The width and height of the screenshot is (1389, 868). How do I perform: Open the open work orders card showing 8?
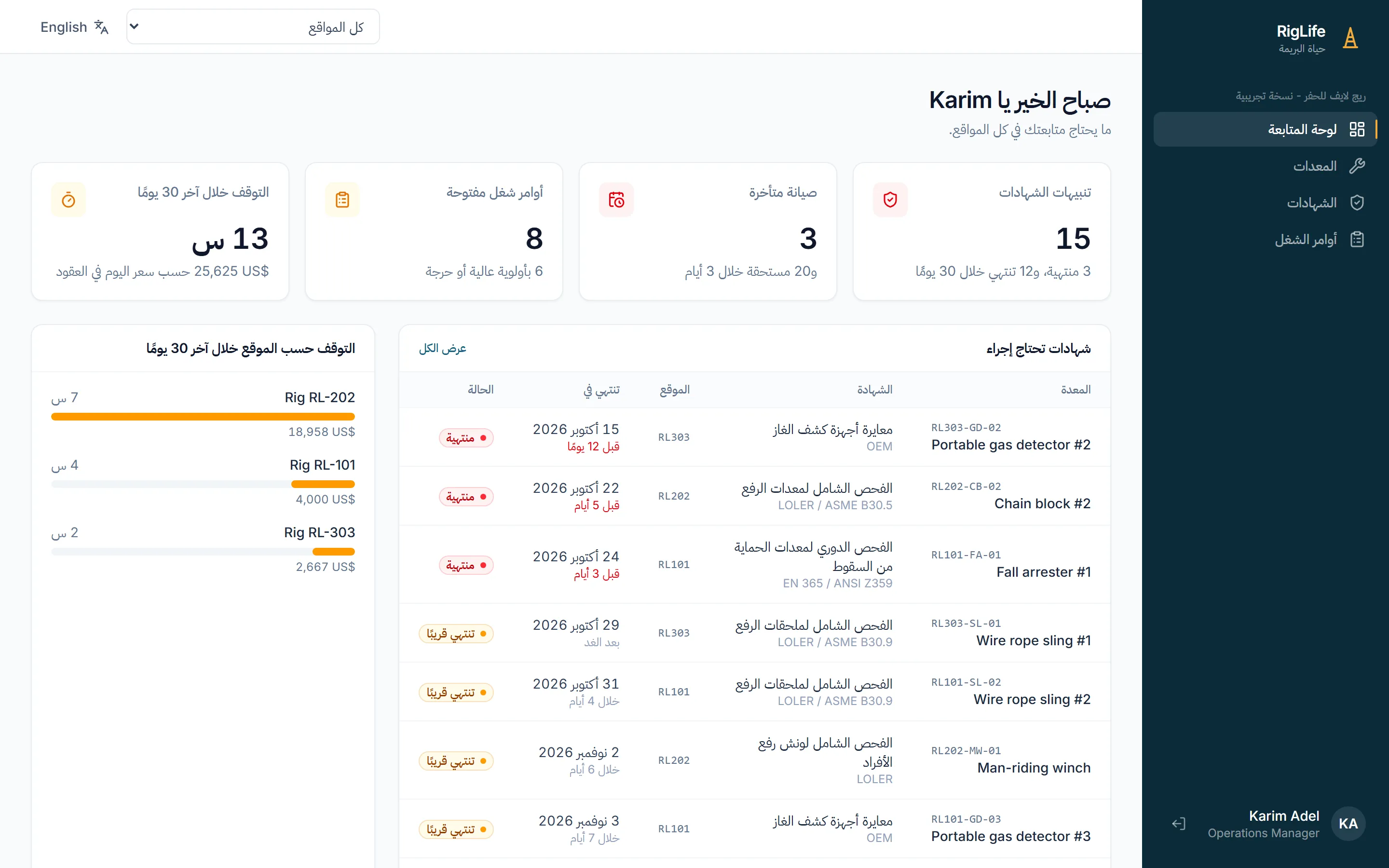pos(434,231)
